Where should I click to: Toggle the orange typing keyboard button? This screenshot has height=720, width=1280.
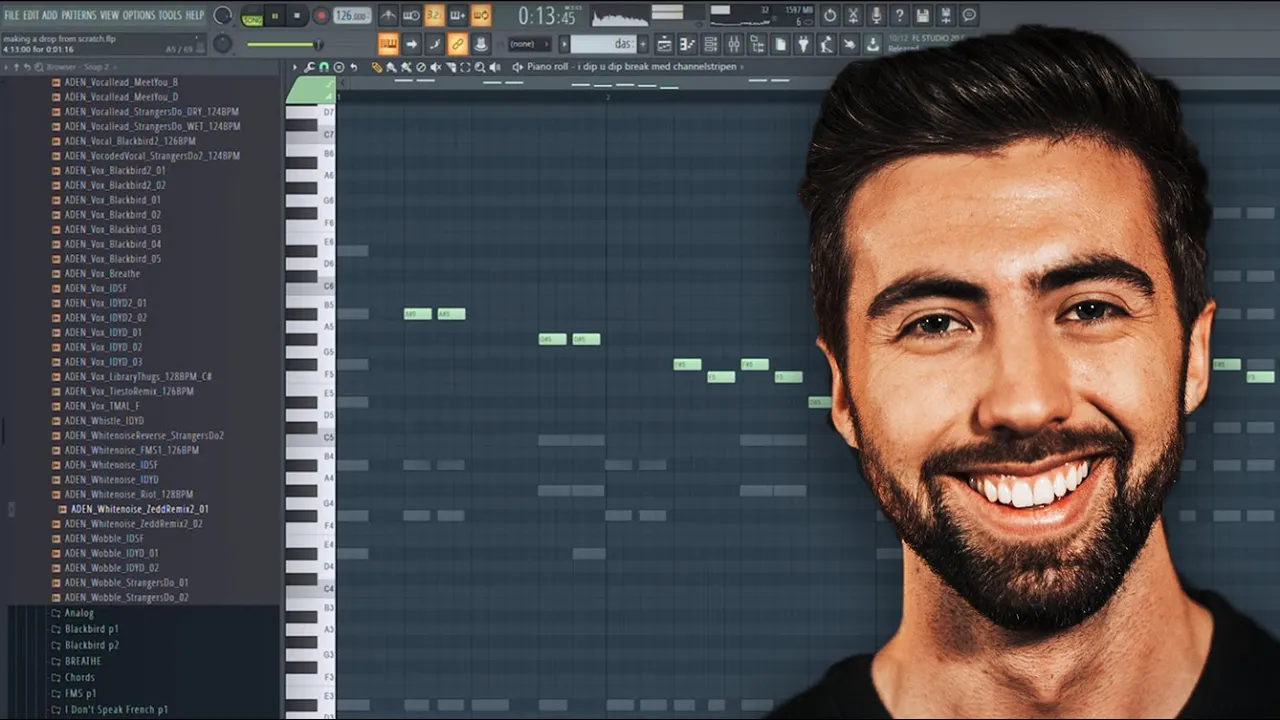[388, 44]
